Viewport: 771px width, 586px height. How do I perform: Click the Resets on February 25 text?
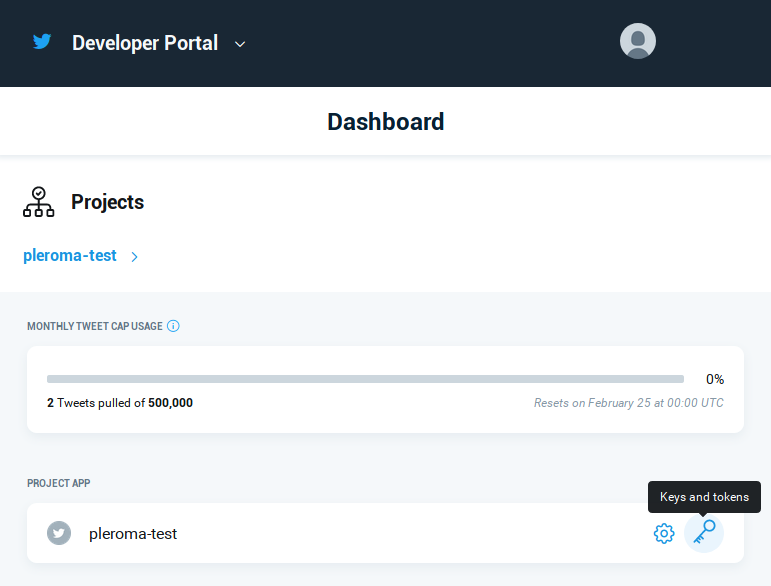click(x=629, y=403)
